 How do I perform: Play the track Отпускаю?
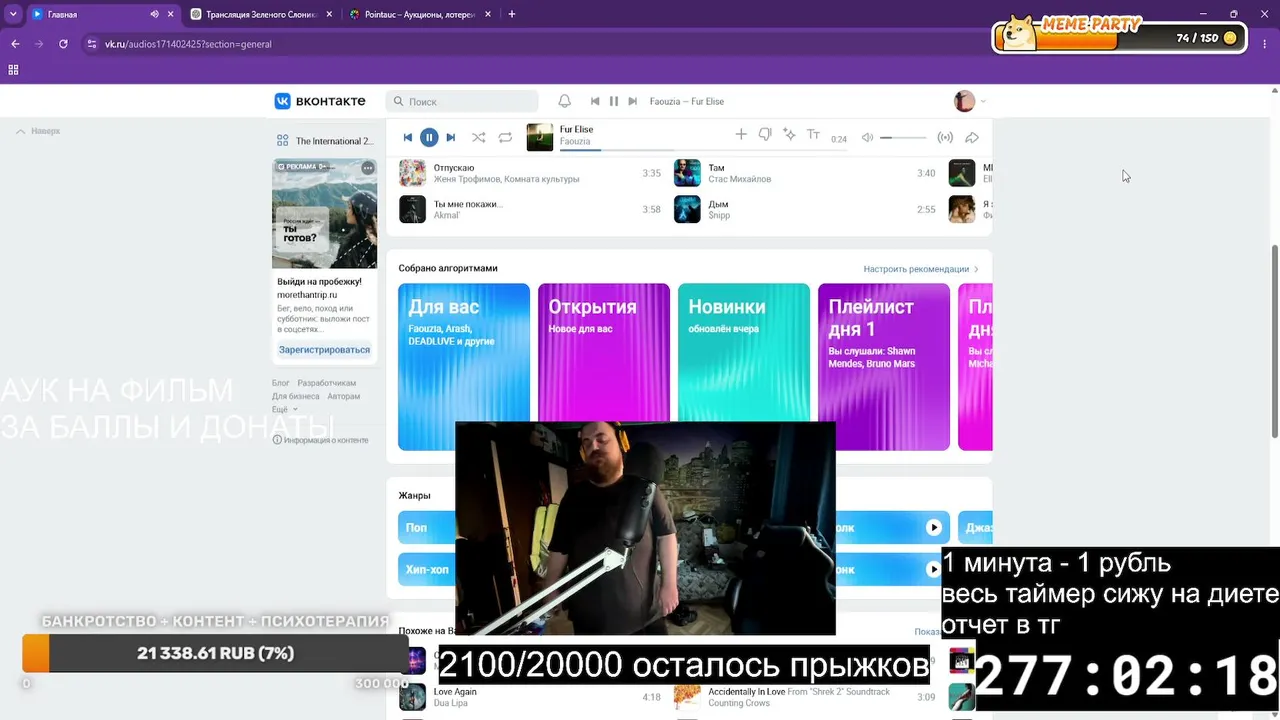412,173
